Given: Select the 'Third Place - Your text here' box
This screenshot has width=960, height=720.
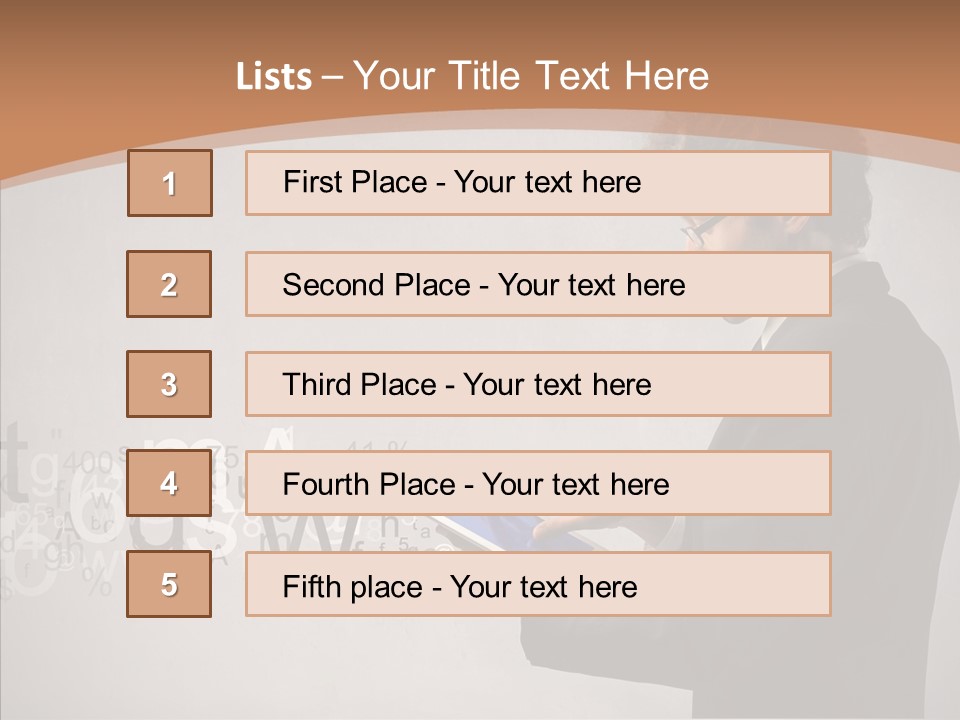Looking at the screenshot, I should [x=537, y=384].
